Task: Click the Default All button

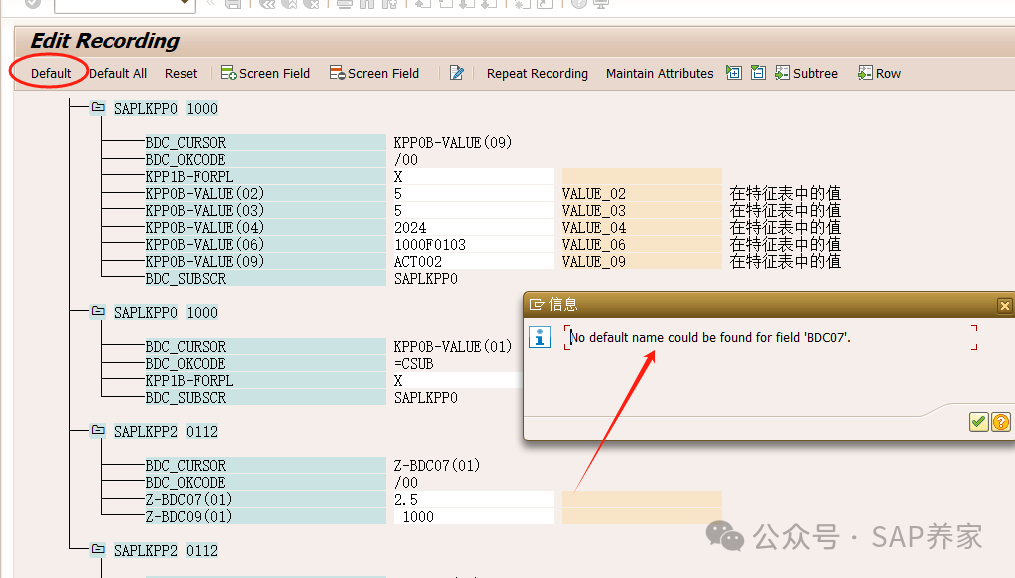Action: point(118,73)
